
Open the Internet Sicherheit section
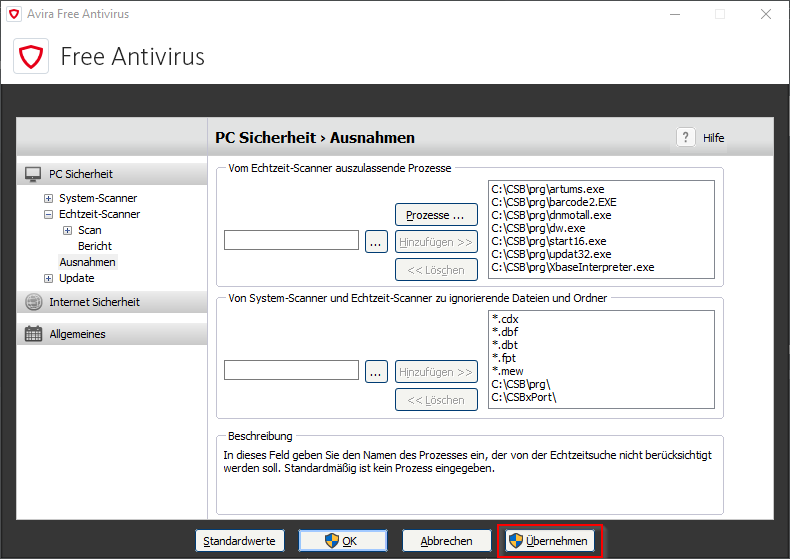click(112, 302)
